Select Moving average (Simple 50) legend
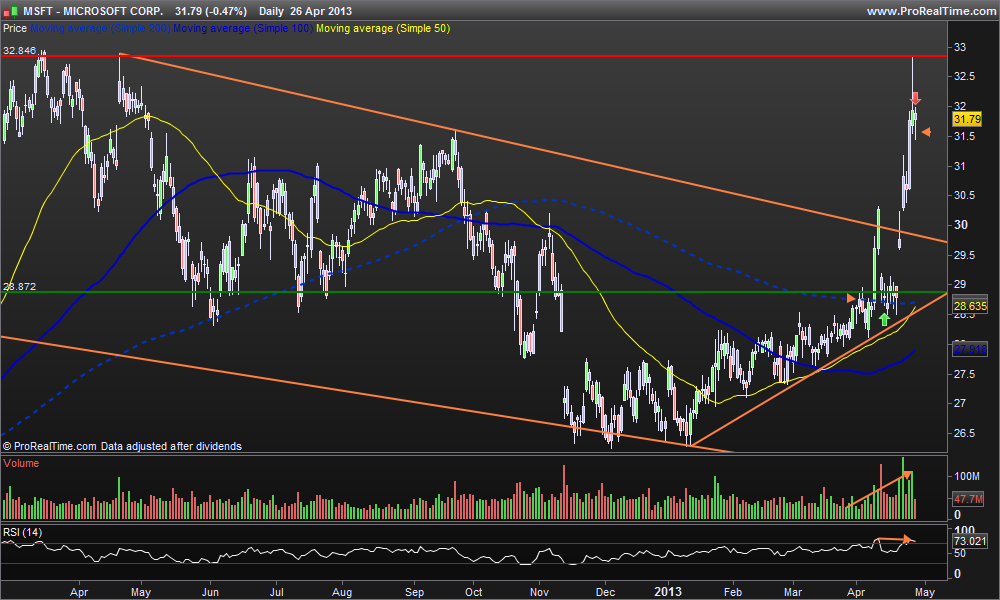 (383, 28)
